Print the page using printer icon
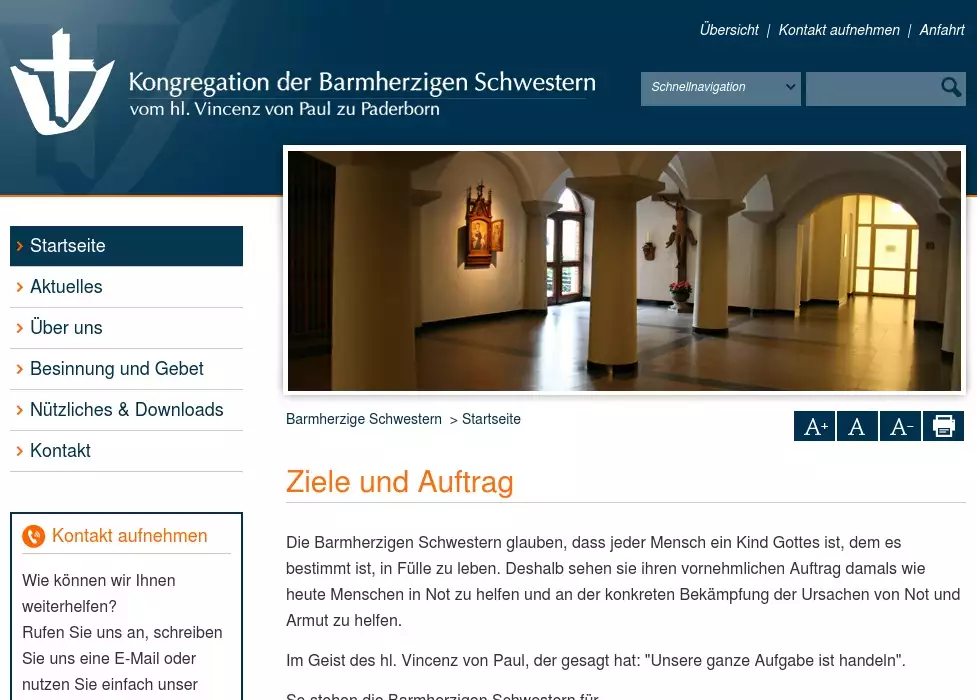 tap(943, 427)
